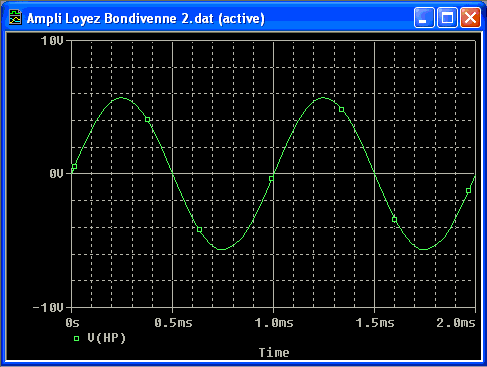
Task: Click the 10V y-axis label
Action: 52,41
